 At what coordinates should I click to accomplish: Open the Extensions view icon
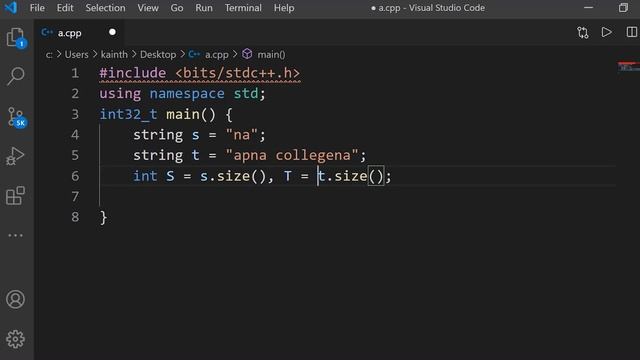(16, 196)
